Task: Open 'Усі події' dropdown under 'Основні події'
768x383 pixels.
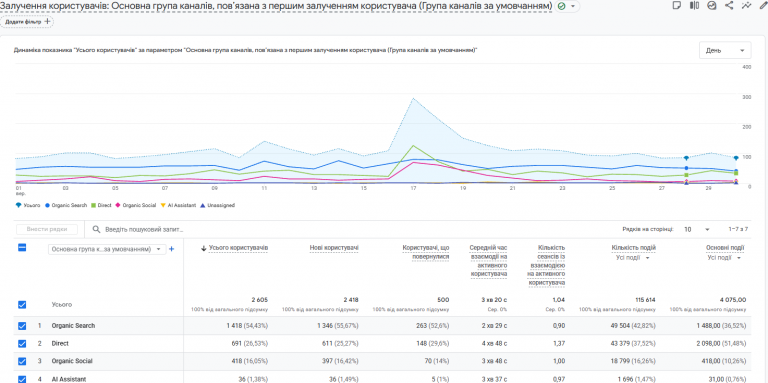Action: [x=723, y=258]
